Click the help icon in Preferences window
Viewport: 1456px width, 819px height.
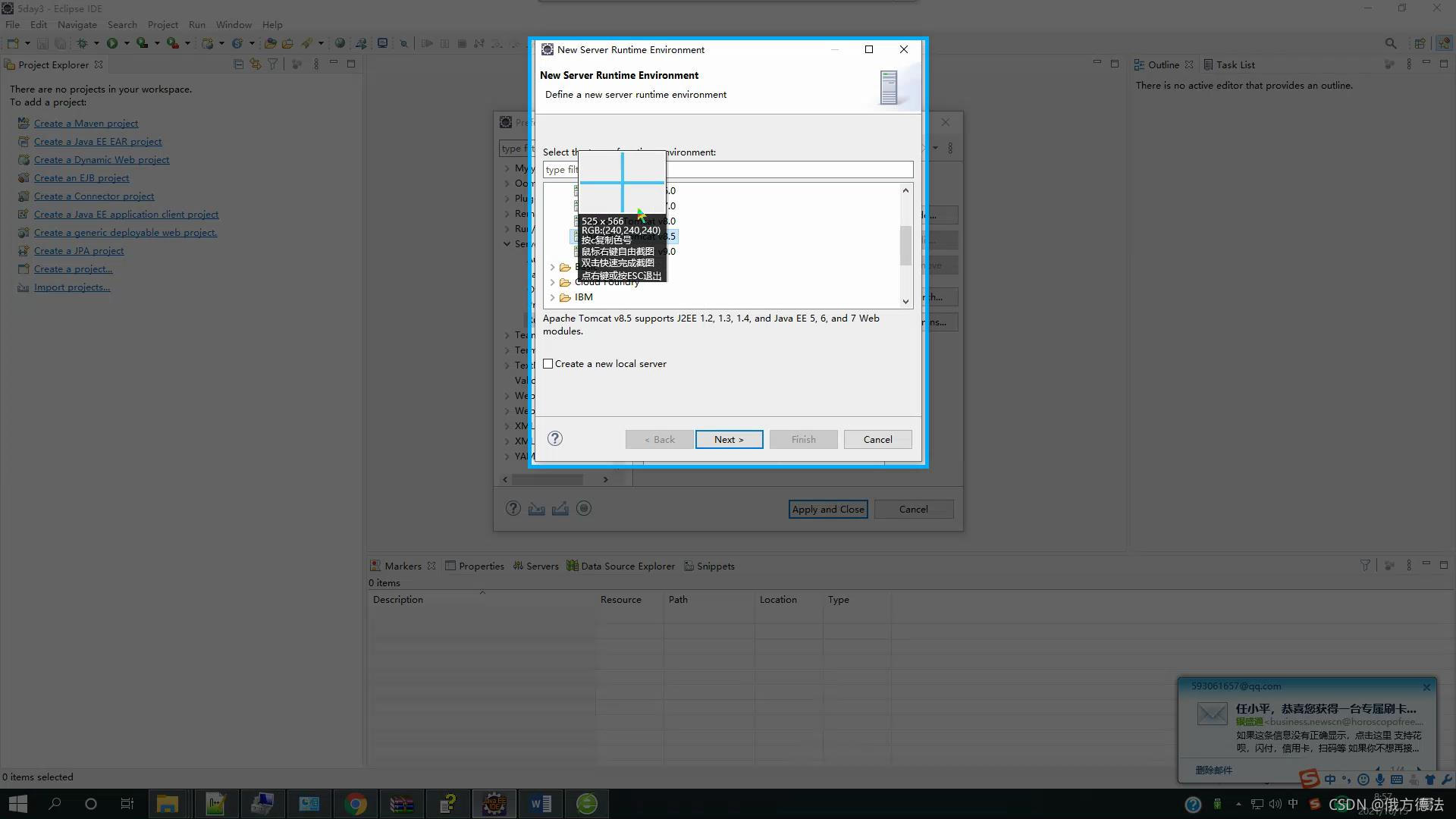[x=513, y=509]
